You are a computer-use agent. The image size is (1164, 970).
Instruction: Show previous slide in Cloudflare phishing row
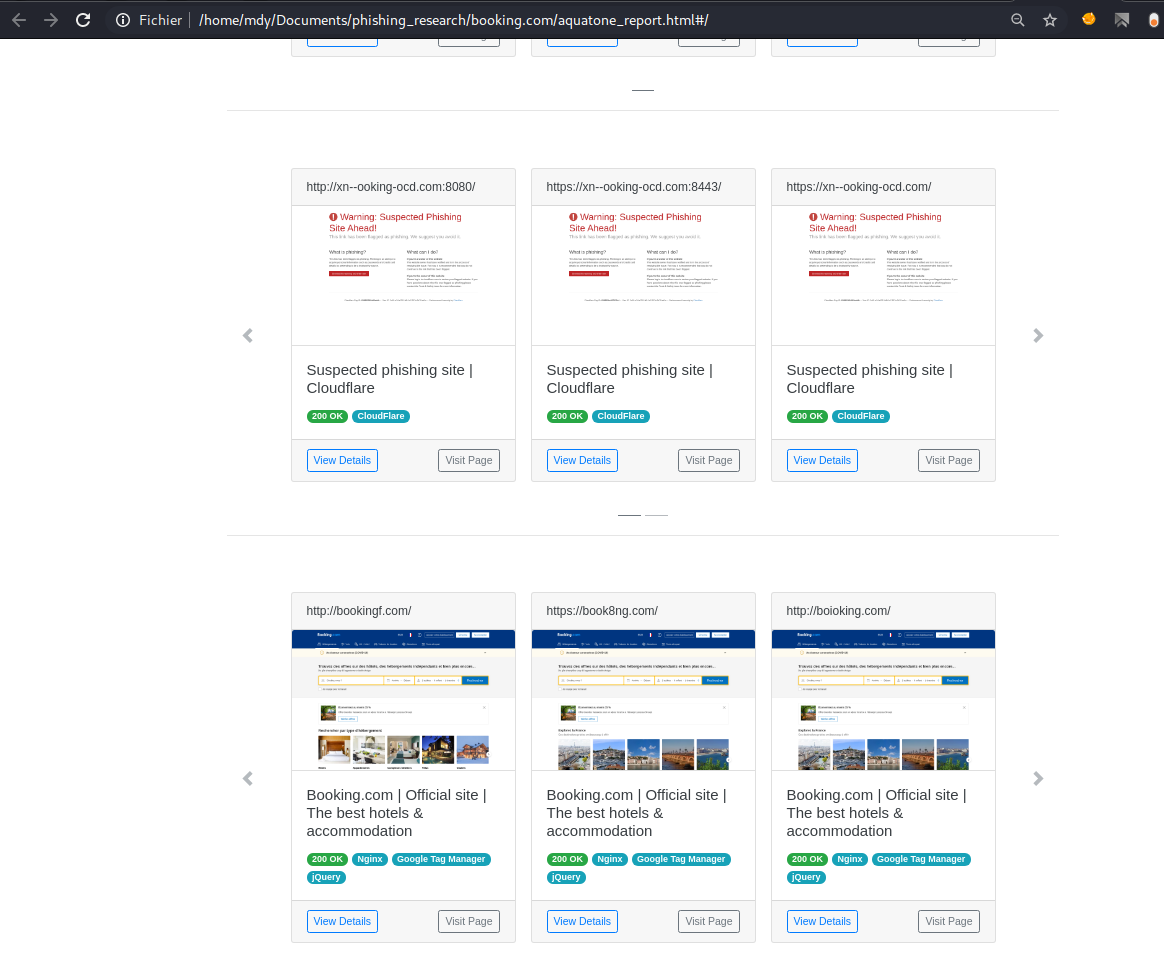click(x=248, y=336)
